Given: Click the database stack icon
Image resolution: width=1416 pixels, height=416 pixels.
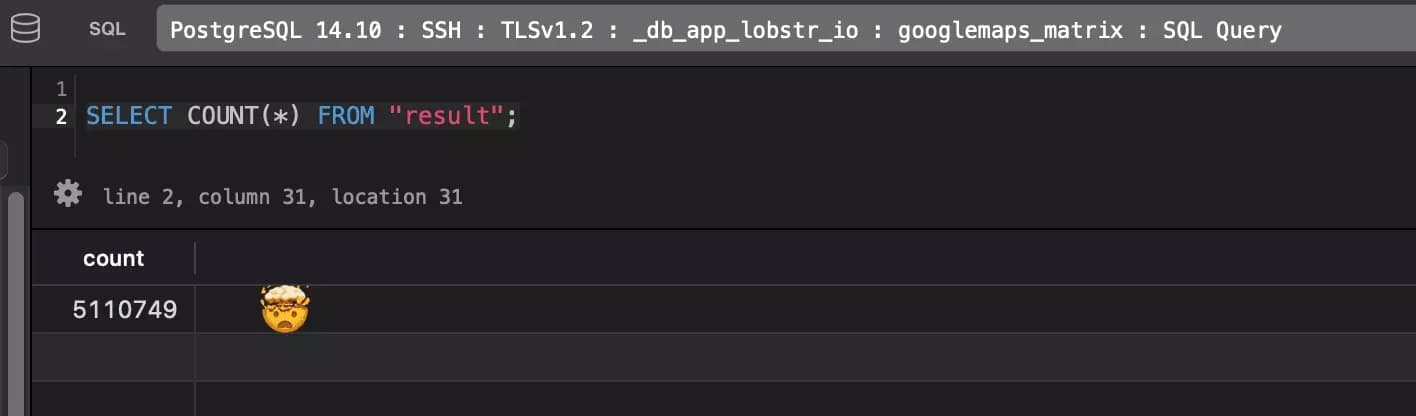Looking at the screenshot, I should click(26, 28).
